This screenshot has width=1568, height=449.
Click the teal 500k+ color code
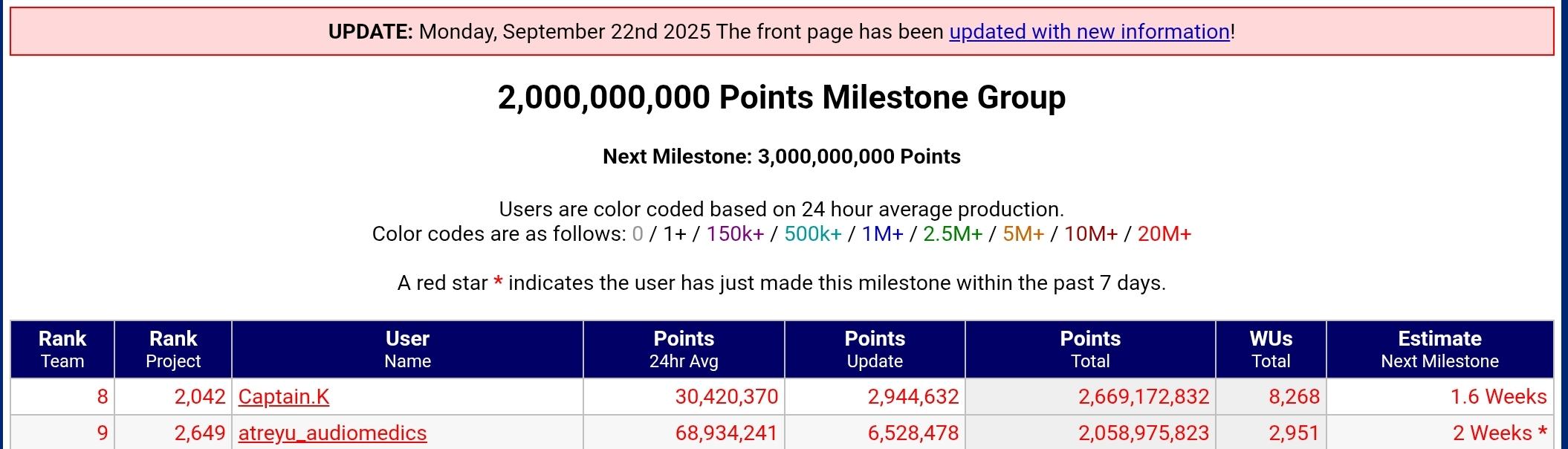point(813,234)
